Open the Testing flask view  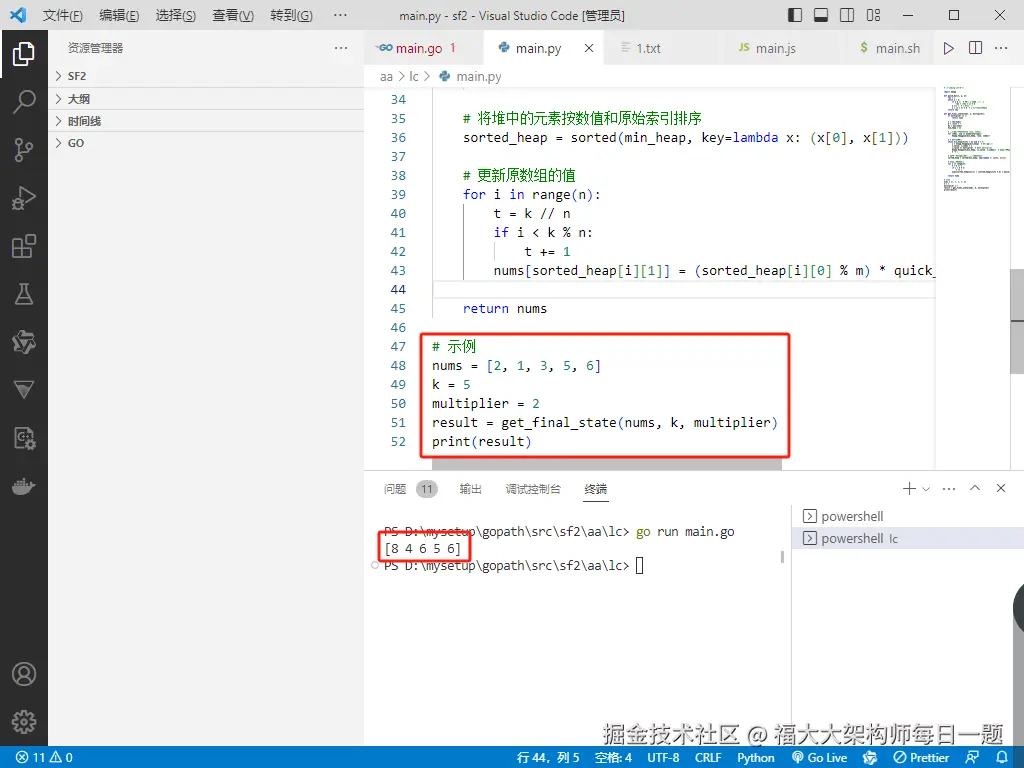24,294
